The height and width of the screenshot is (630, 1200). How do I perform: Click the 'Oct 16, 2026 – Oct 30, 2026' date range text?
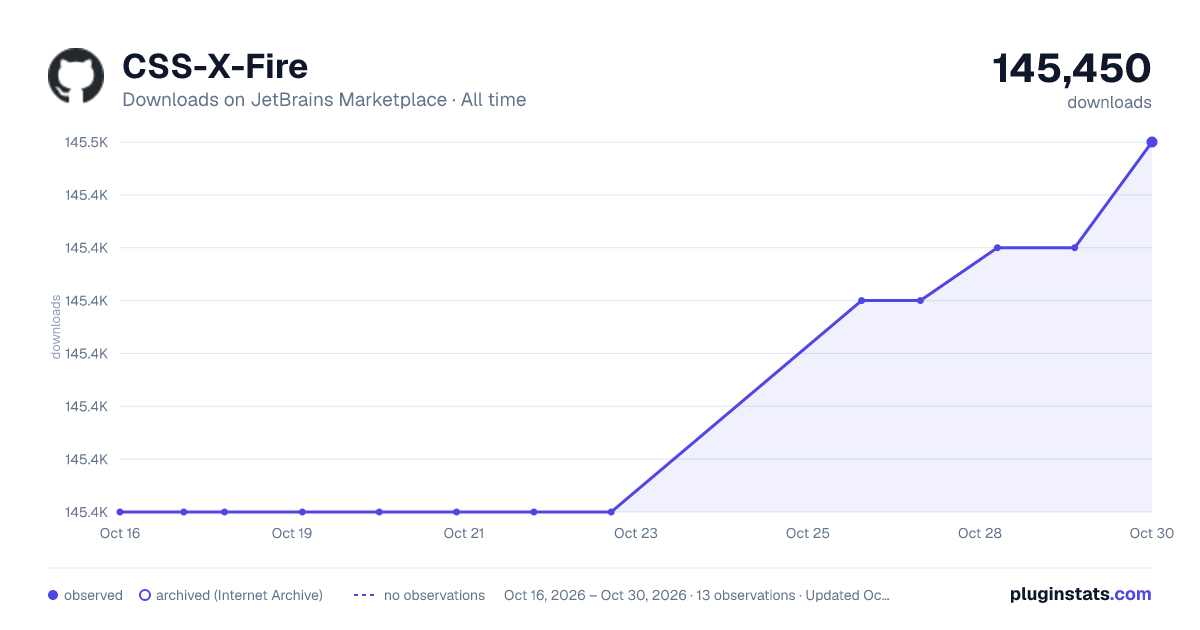point(595,595)
